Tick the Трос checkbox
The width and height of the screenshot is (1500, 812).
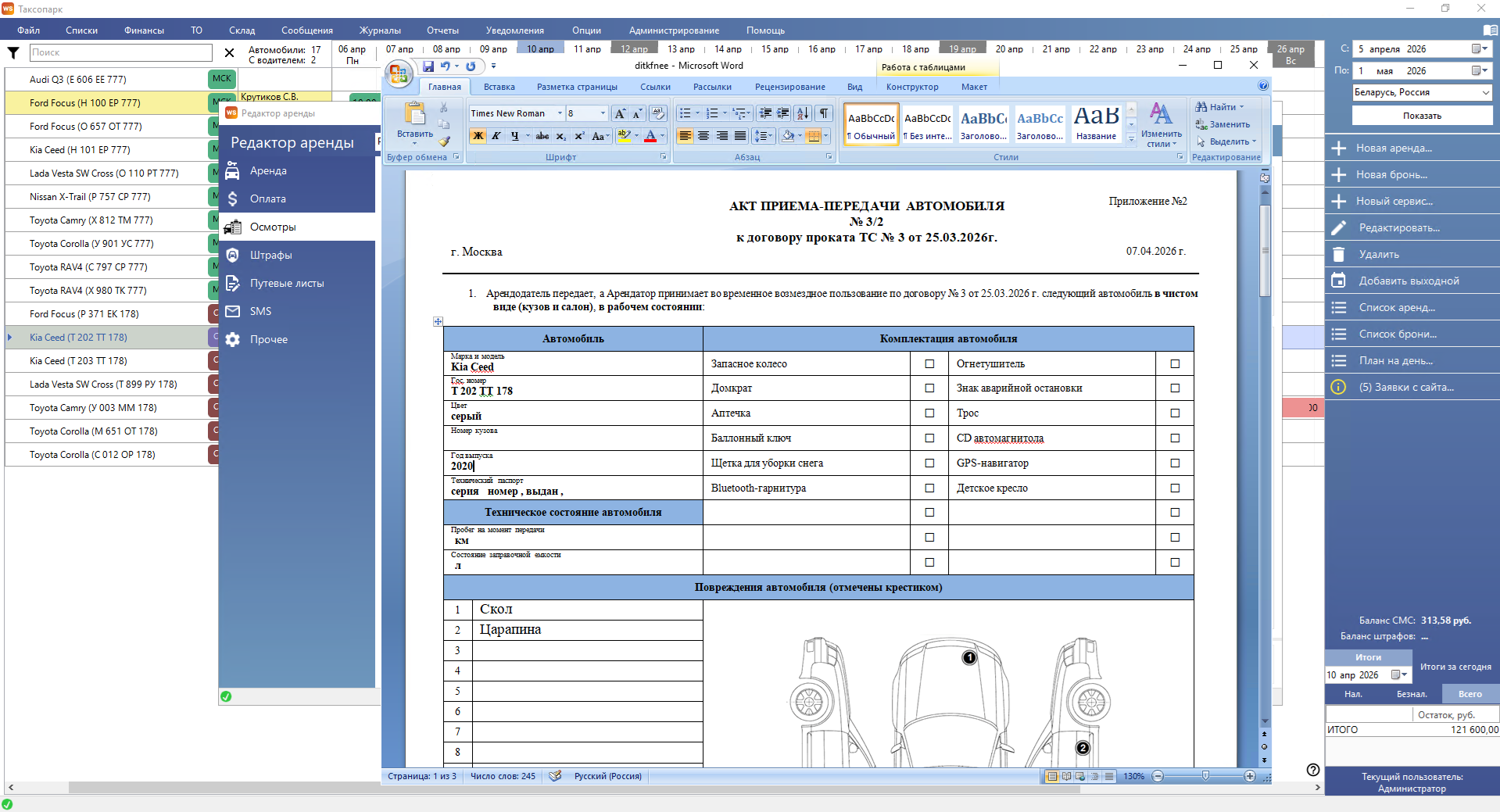[1175, 413]
